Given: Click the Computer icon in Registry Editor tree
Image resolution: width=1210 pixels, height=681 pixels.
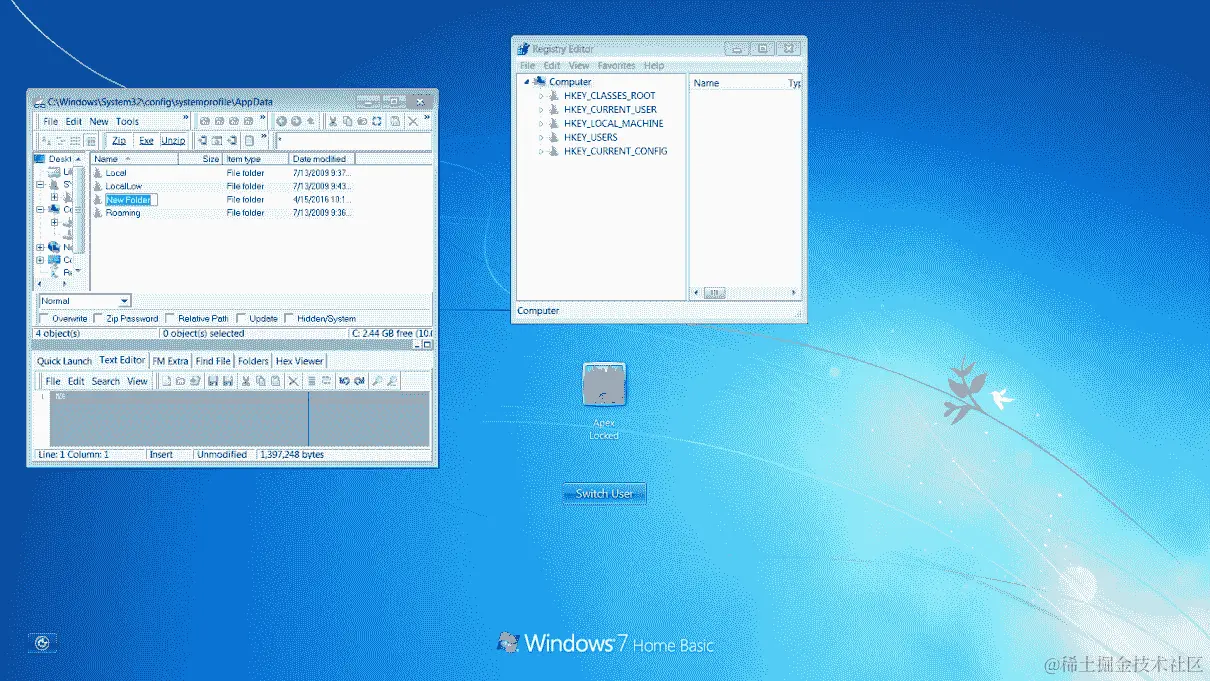Looking at the screenshot, I should 540,82.
